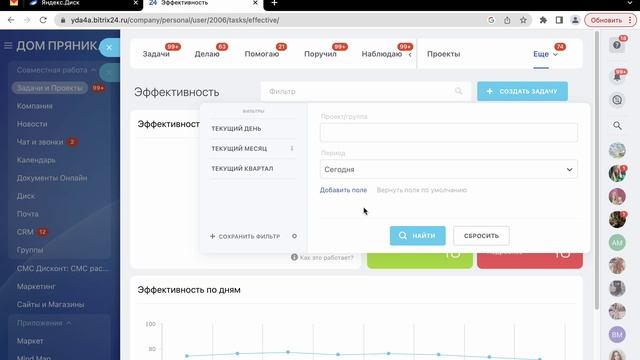Close the left slider panel
The image size is (640, 360).
pos(109,48)
